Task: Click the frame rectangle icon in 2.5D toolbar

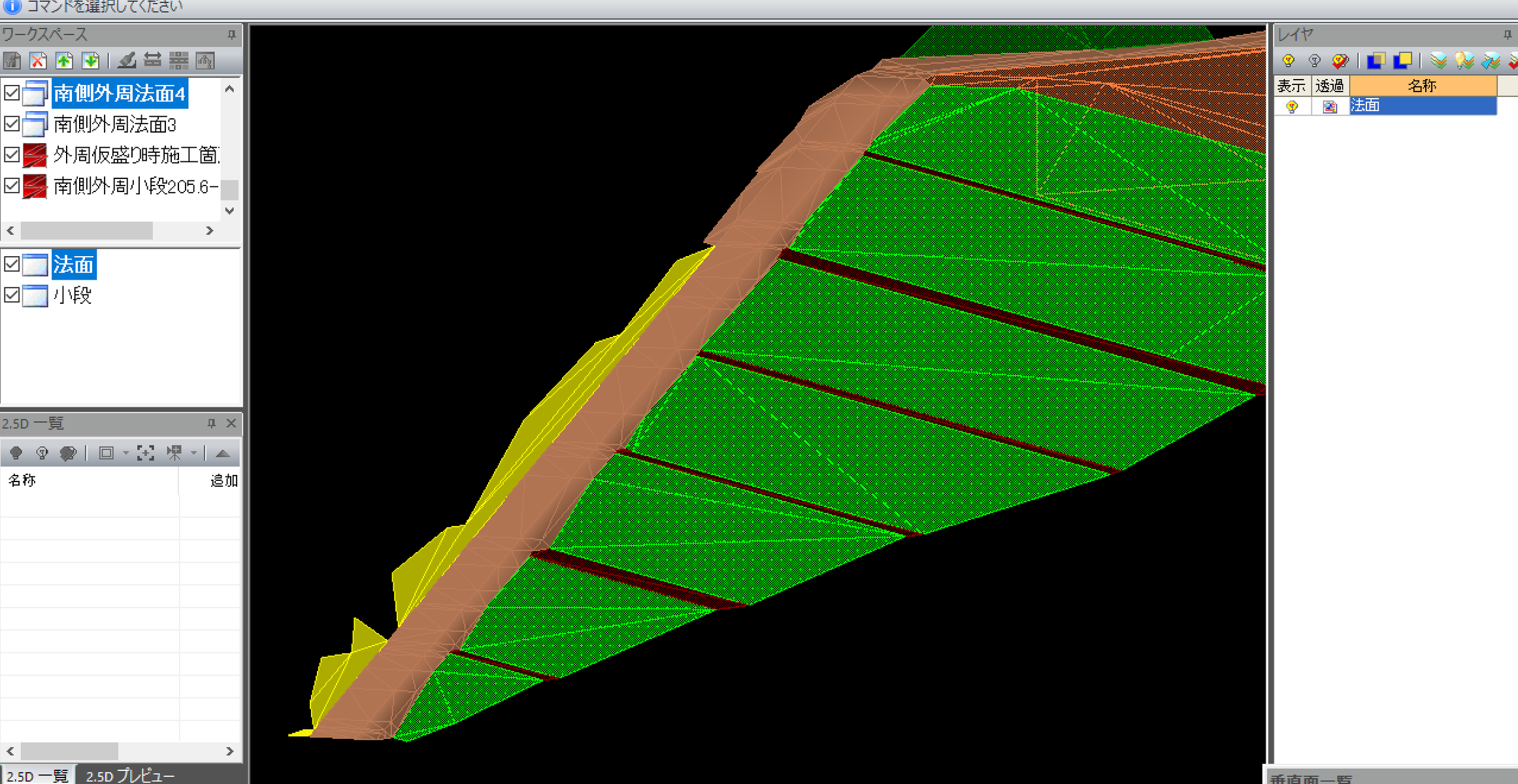Action: (x=106, y=453)
